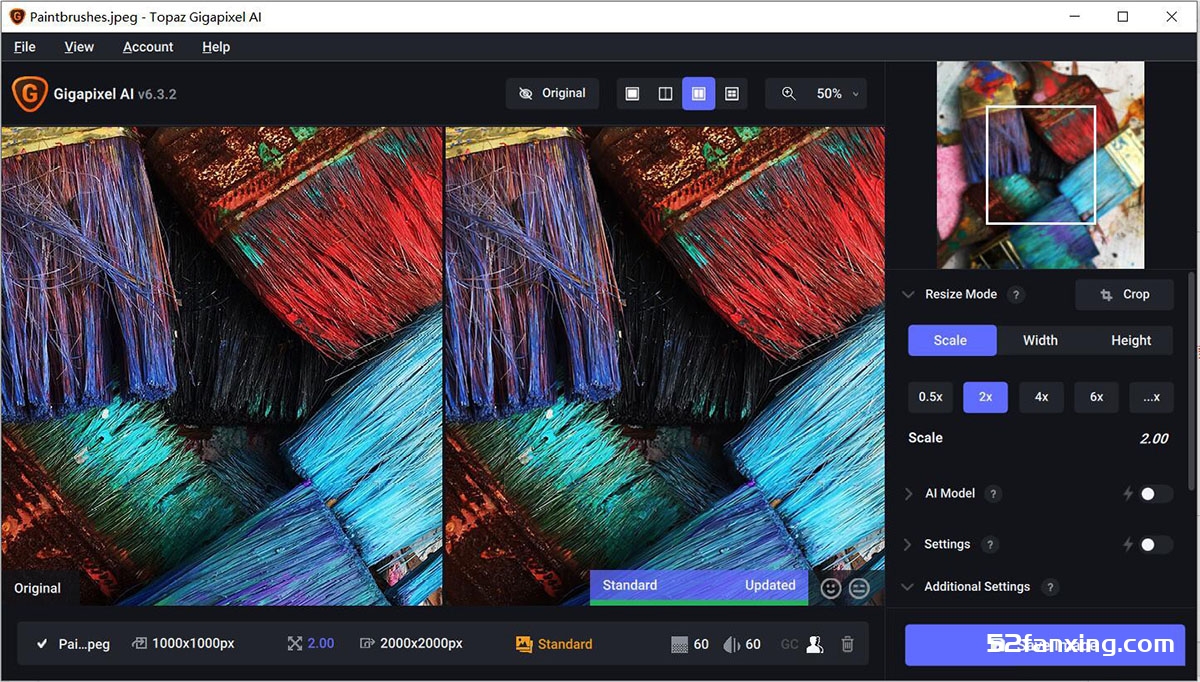Click the Gigapixel AI logo icon
1200x682 pixels.
[x=29, y=93]
